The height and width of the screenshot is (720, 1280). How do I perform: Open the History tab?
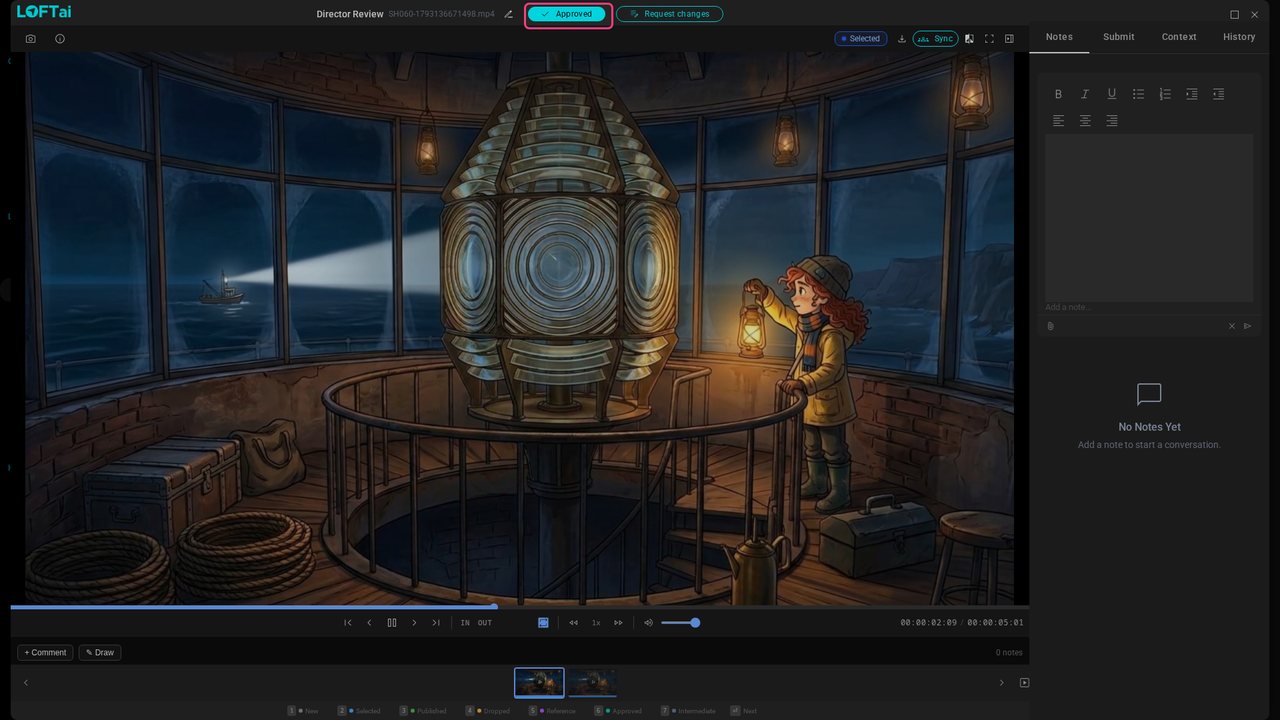(x=1239, y=37)
